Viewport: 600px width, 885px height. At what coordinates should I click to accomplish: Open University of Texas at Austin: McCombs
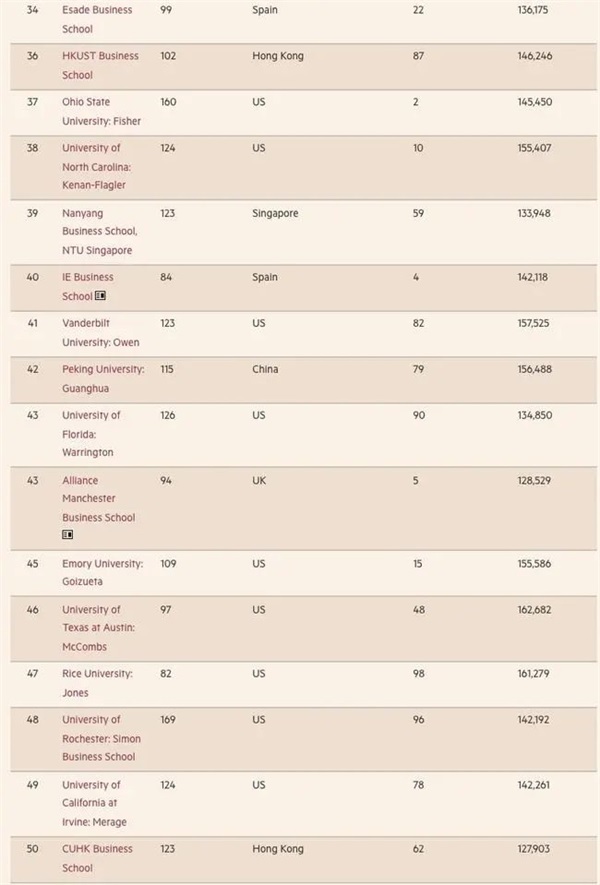(100, 627)
